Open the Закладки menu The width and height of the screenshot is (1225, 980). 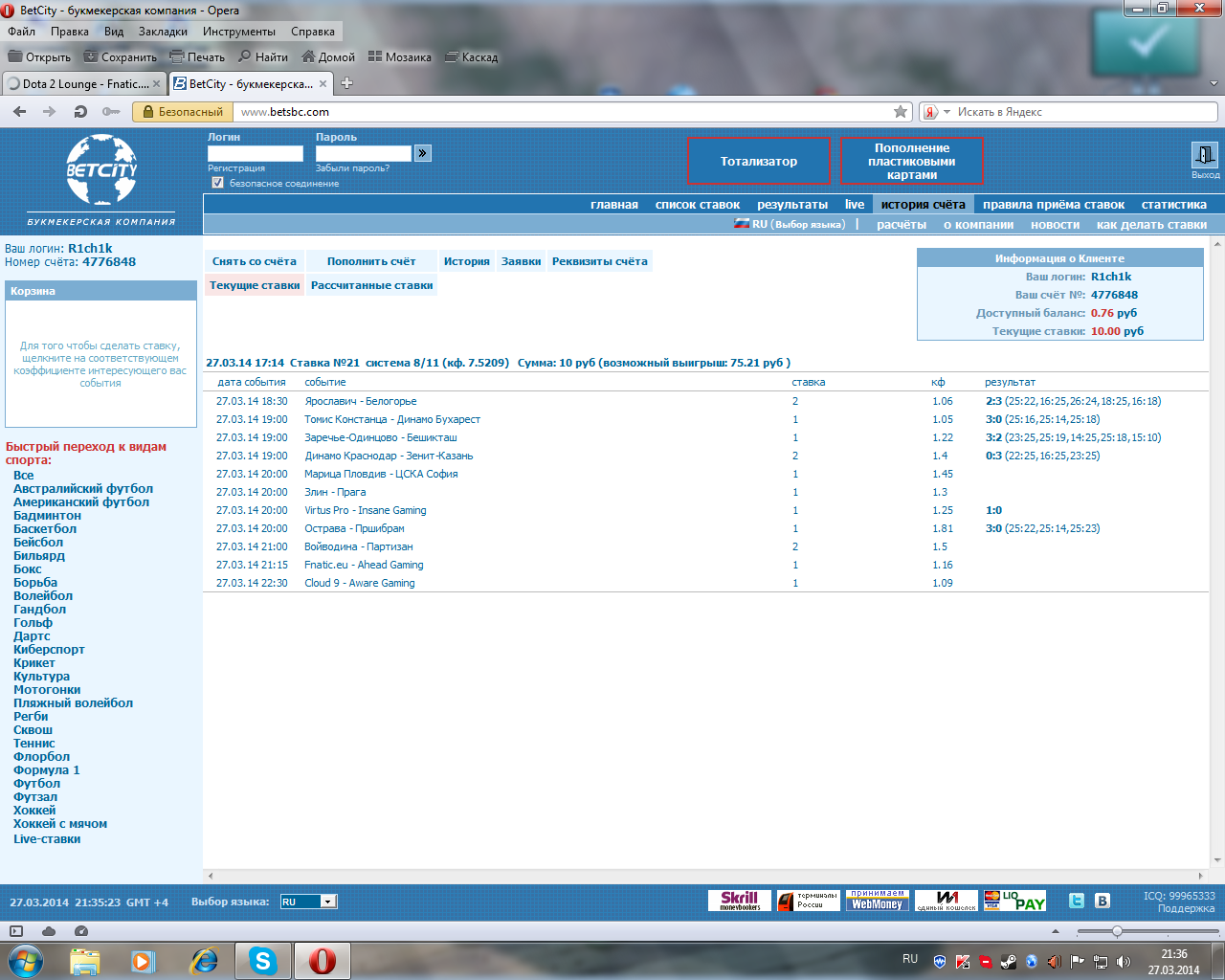point(163,32)
